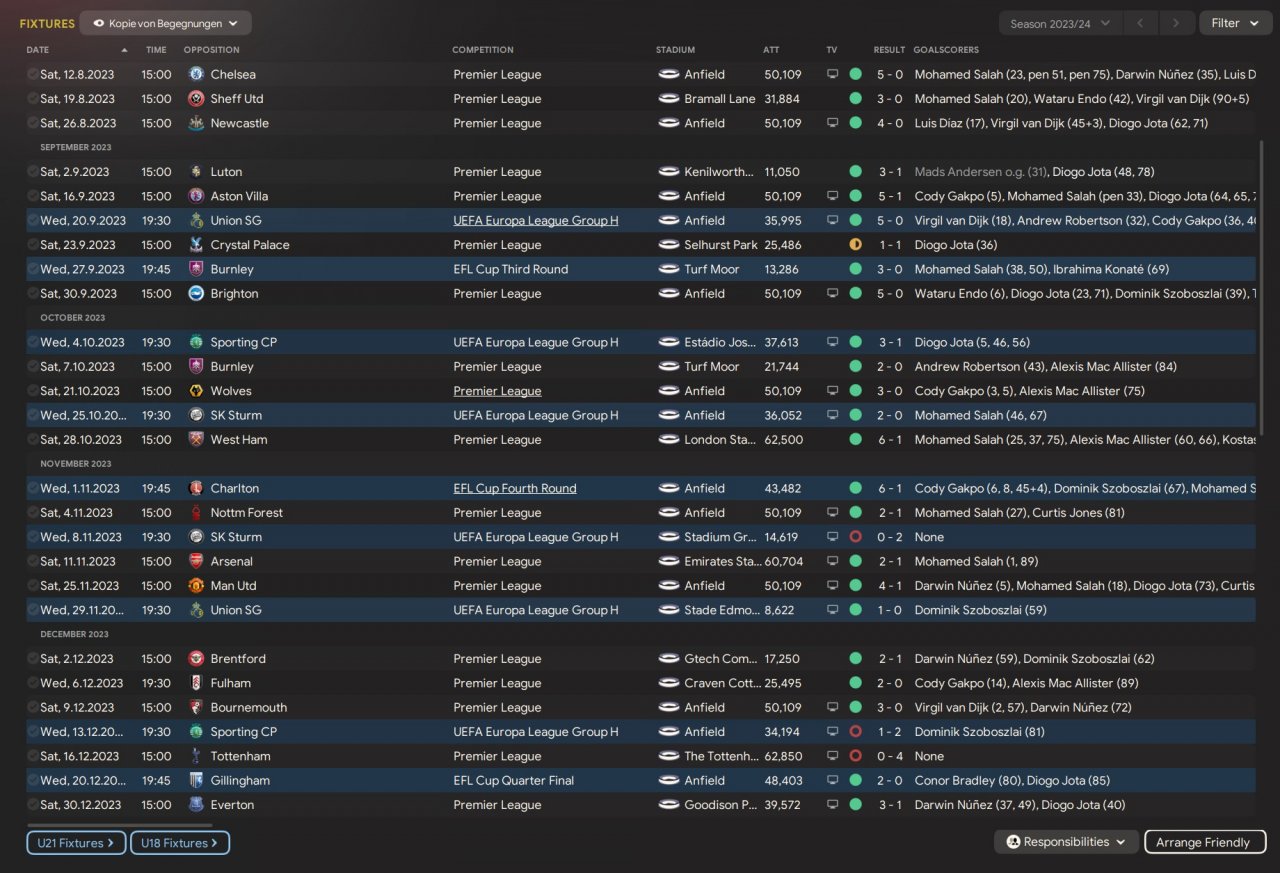Sort by the Competition column header
Screen dimensions: 1280x873
coord(483,50)
